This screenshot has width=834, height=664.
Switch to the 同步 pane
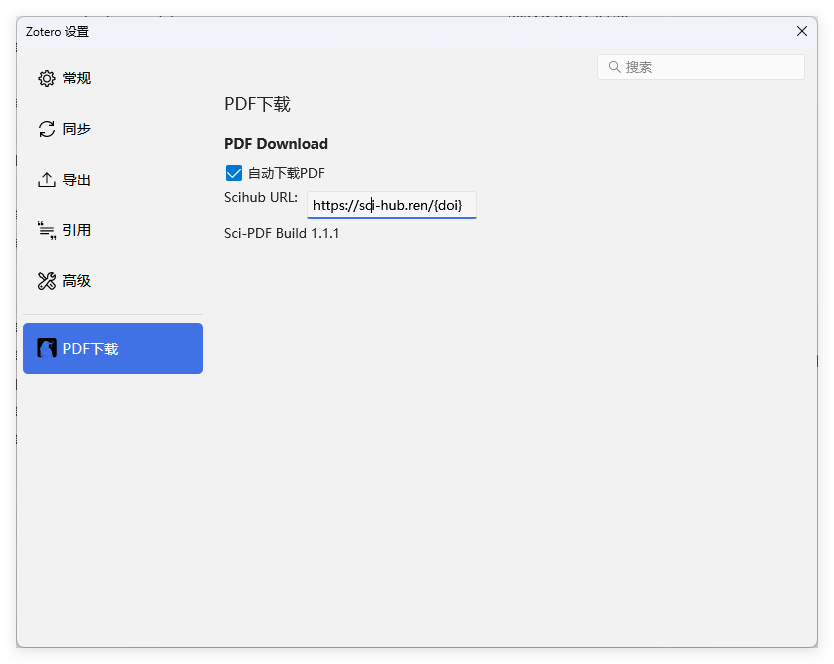77,129
